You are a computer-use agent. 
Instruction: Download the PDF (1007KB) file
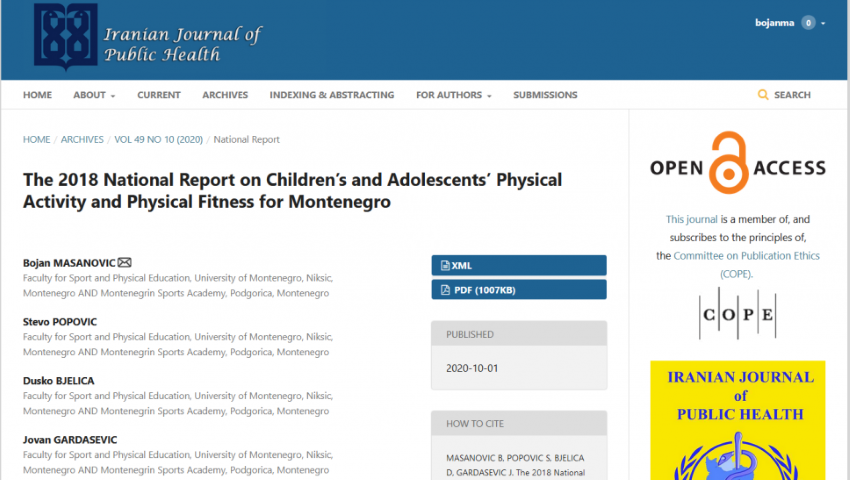518,290
